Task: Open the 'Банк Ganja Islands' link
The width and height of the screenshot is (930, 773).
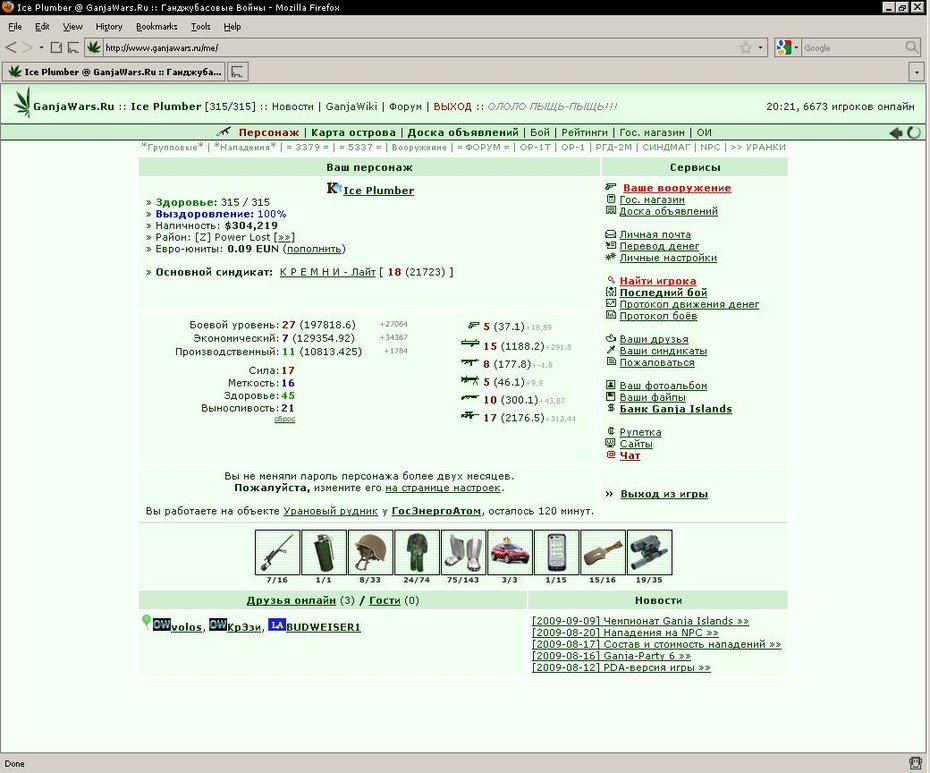Action: click(x=676, y=409)
